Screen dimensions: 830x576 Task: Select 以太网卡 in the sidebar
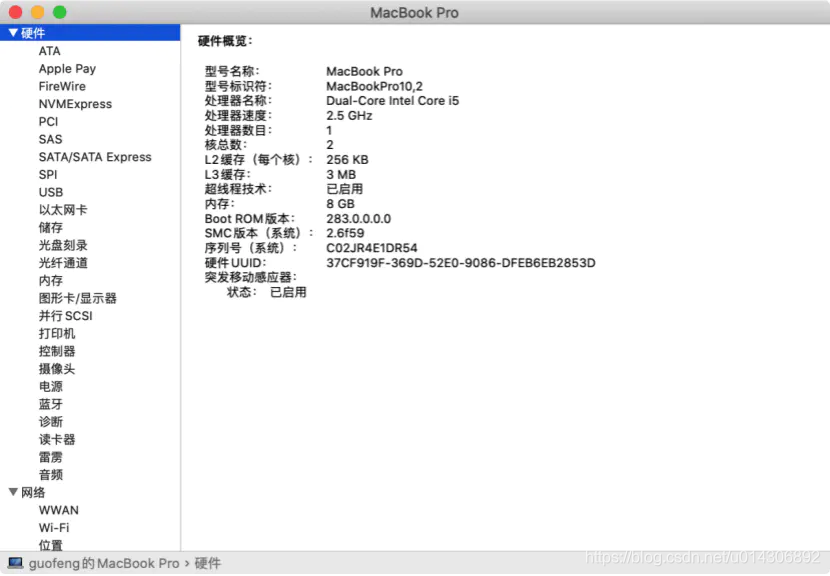[x=63, y=210]
